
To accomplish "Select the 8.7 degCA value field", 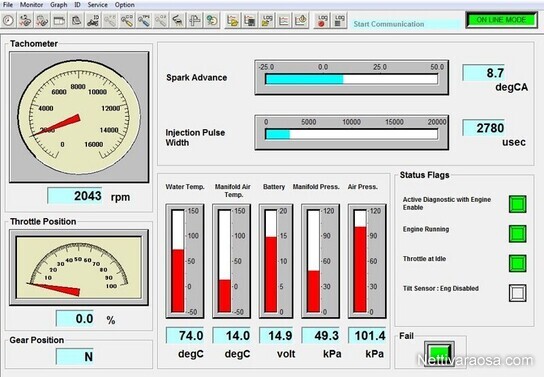I will pyautogui.click(x=484, y=73).
